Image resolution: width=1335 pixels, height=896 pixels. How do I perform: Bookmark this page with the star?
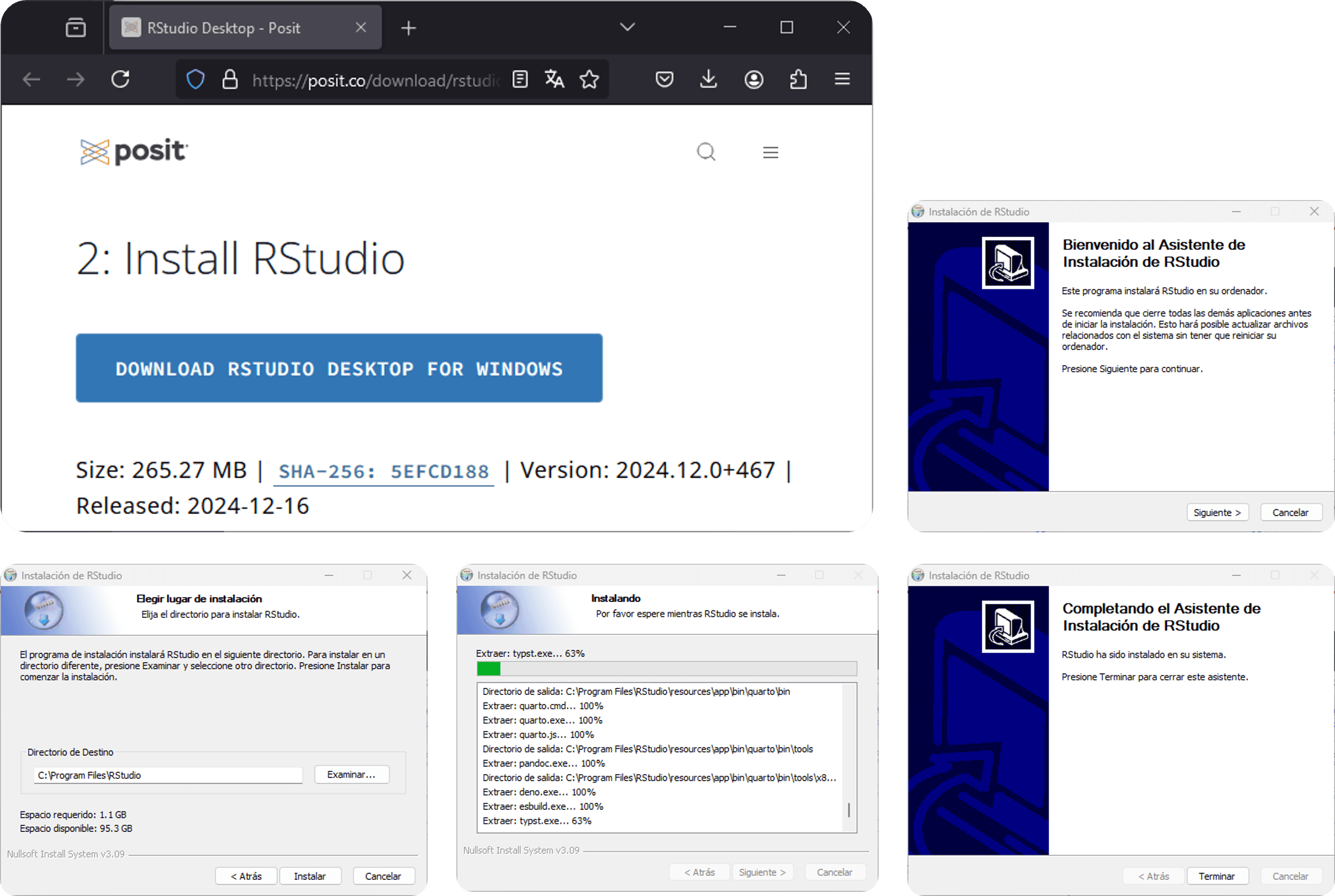[589, 79]
